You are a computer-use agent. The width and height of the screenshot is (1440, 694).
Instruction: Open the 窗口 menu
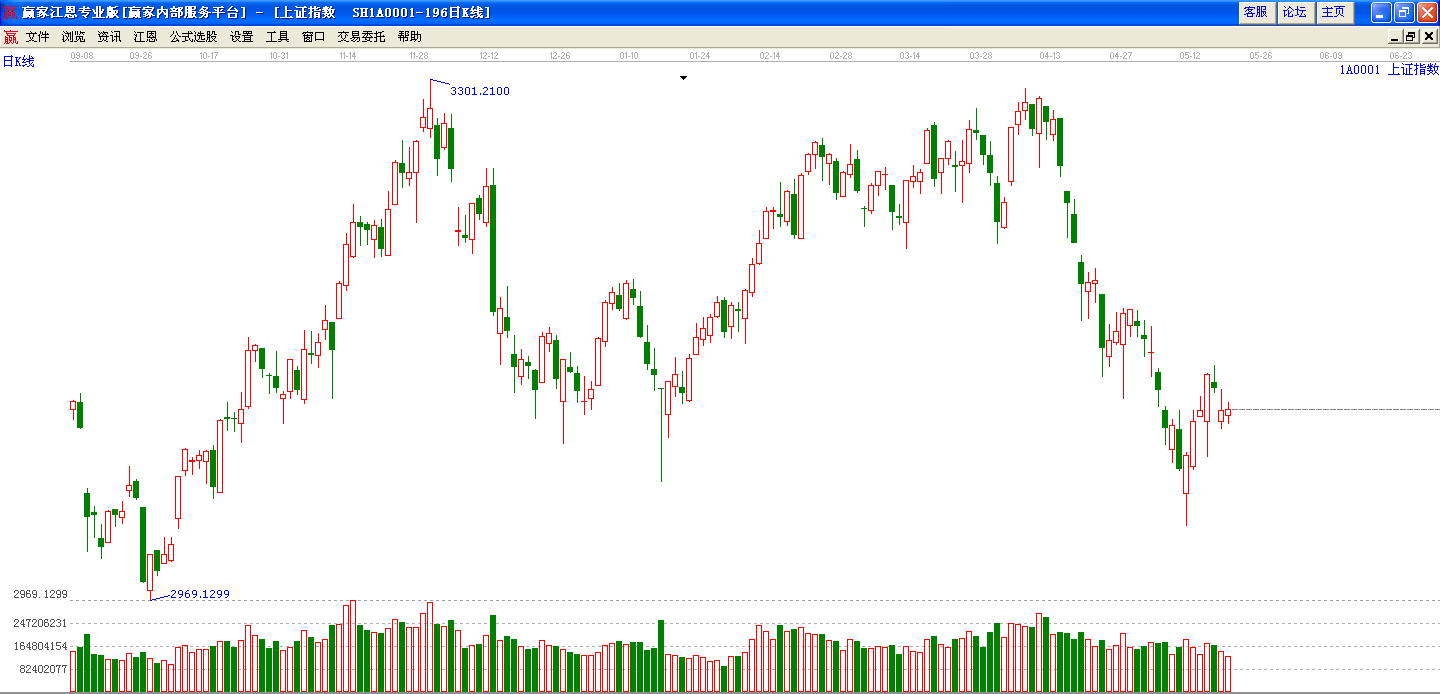[313, 37]
